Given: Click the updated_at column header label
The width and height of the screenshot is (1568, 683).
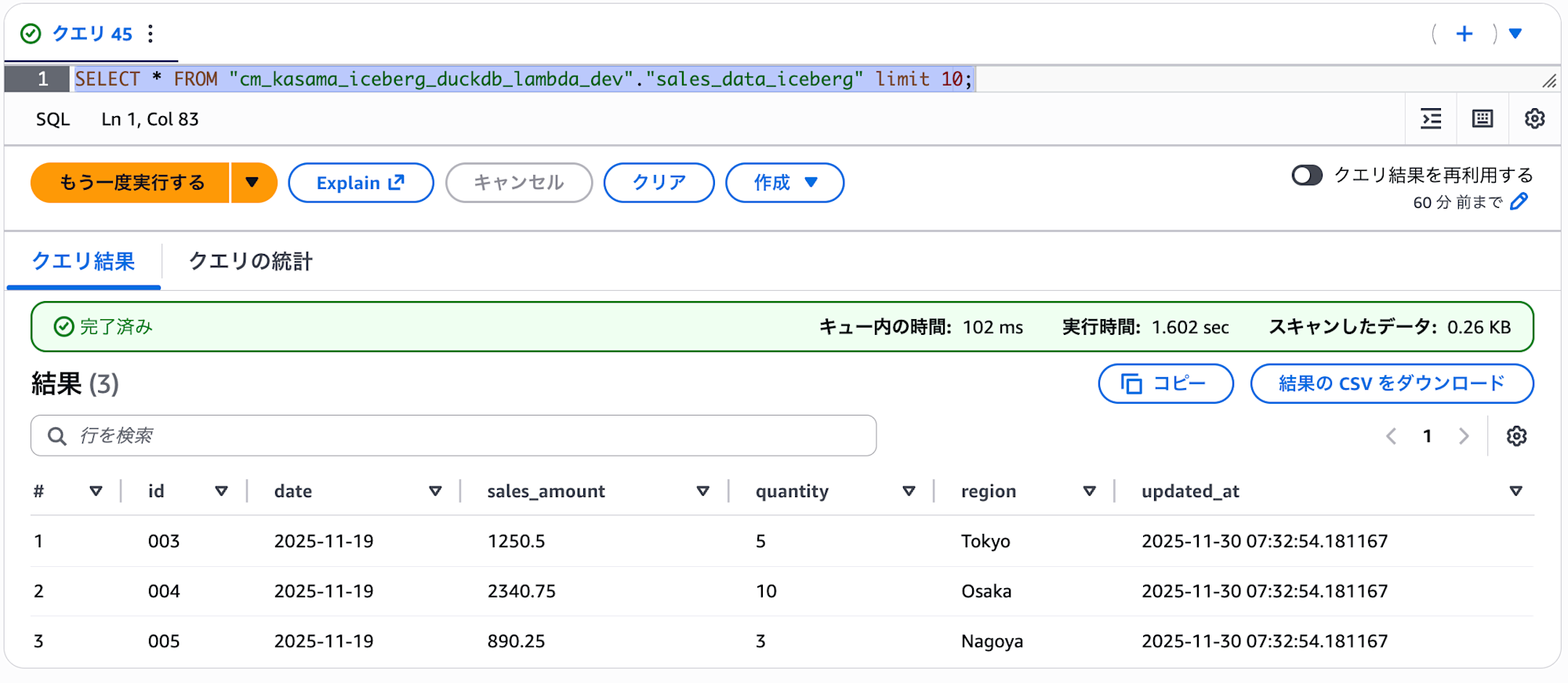Looking at the screenshot, I should (1190, 491).
